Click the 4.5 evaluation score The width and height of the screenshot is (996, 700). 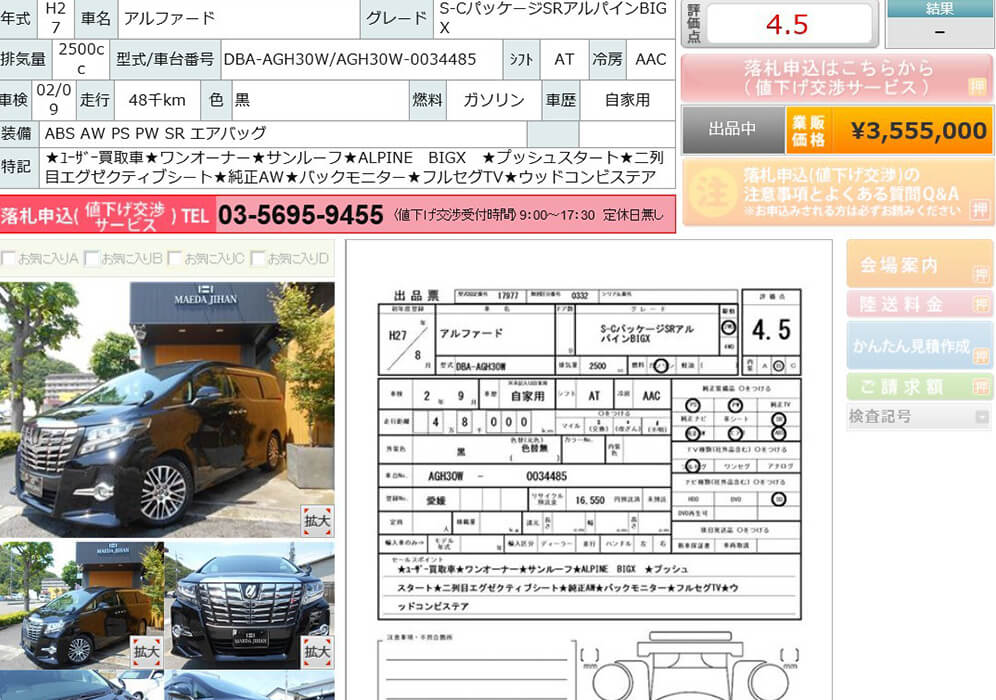787,25
